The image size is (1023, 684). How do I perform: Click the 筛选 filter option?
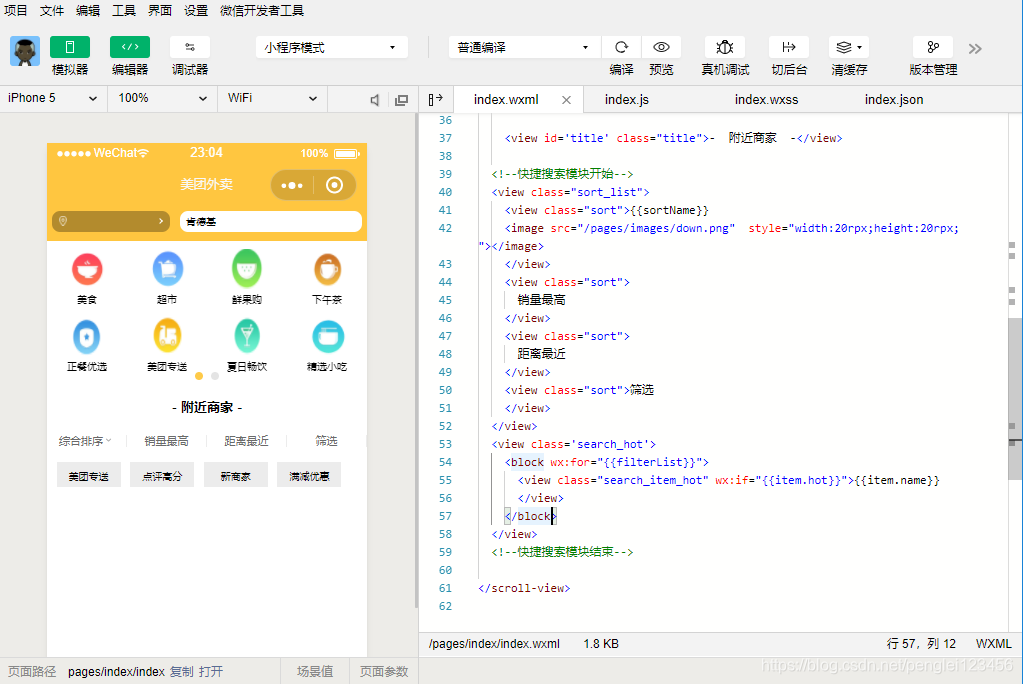coord(326,441)
